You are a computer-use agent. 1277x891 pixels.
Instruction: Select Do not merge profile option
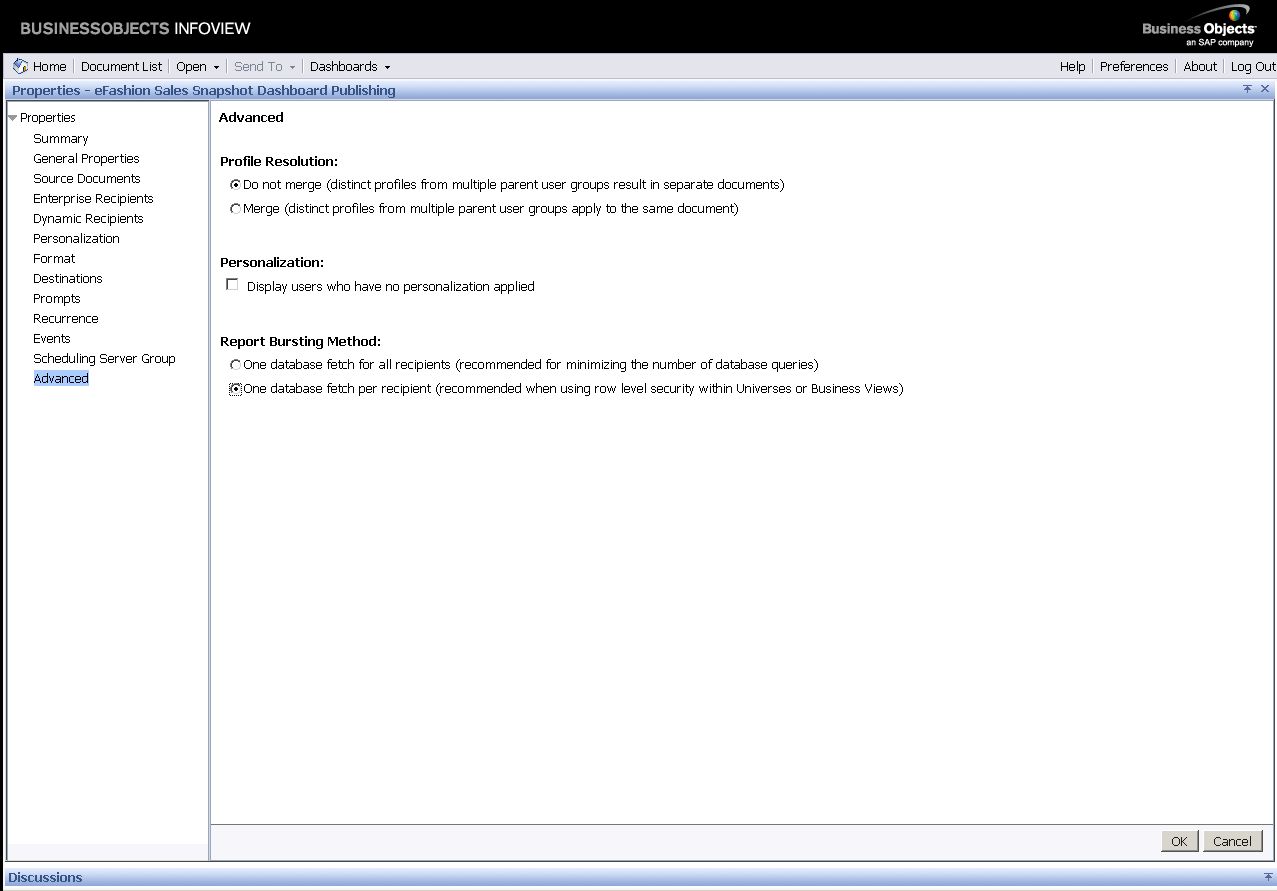[x=235, y=185]
